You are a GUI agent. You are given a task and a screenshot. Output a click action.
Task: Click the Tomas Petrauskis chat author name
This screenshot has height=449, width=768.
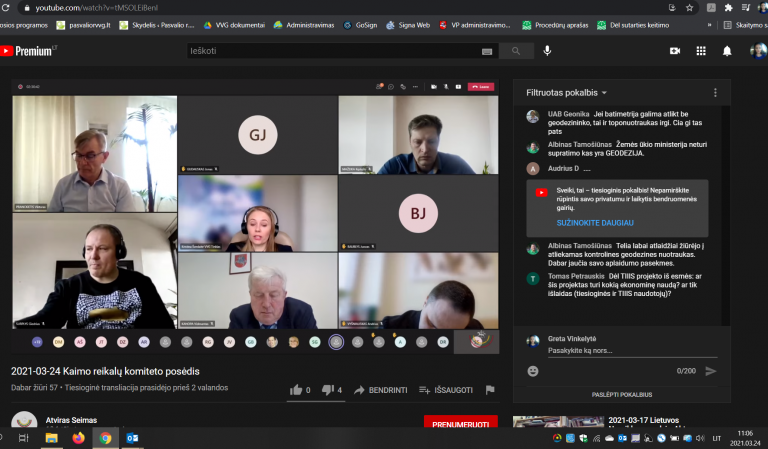576,276
